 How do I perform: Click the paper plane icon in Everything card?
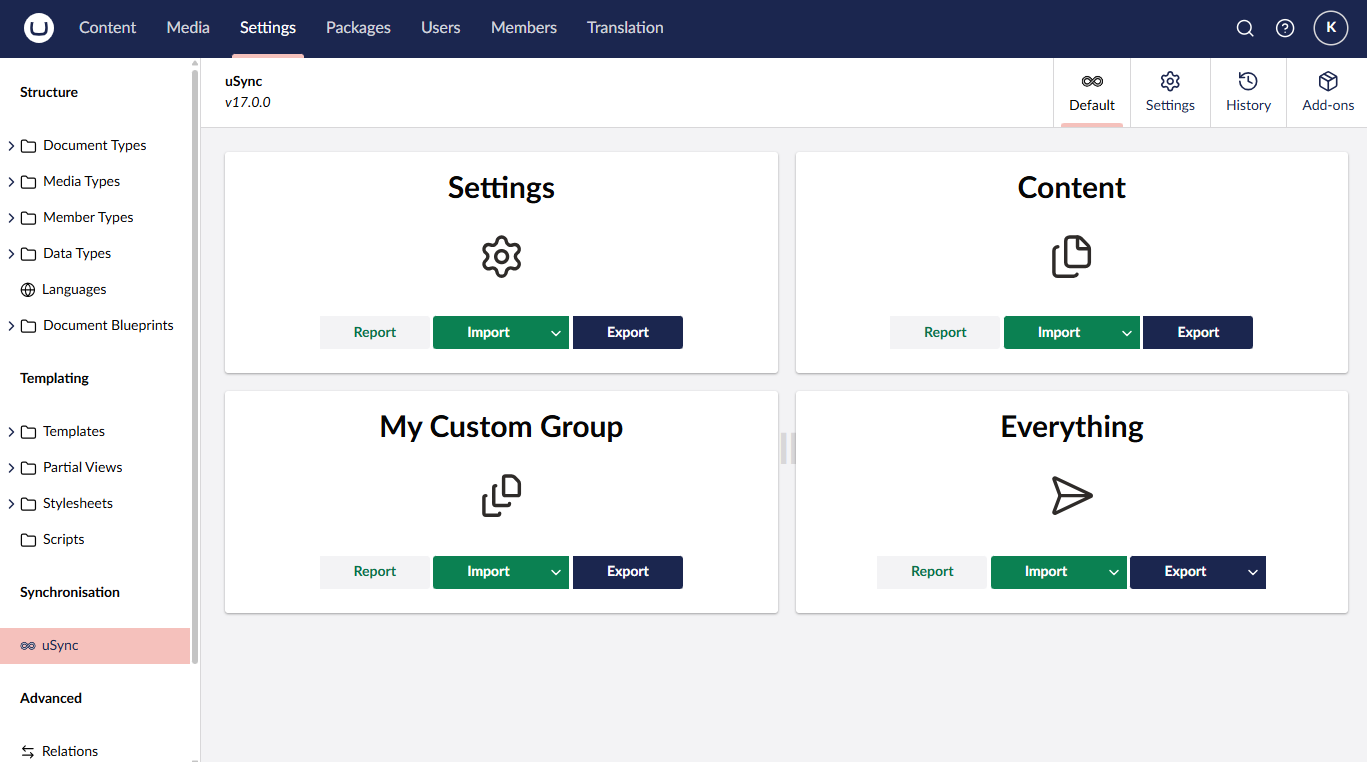pyautogui.click(x=1071, y=496)
